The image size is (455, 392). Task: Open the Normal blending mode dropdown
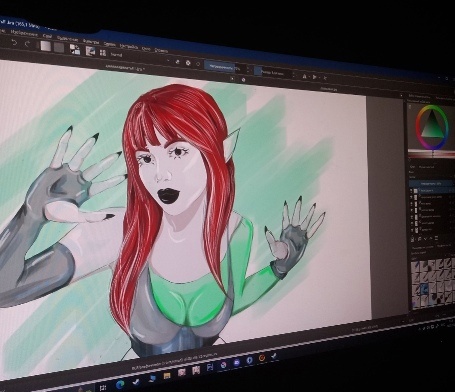pyautogui.click(x=140, y=57)
